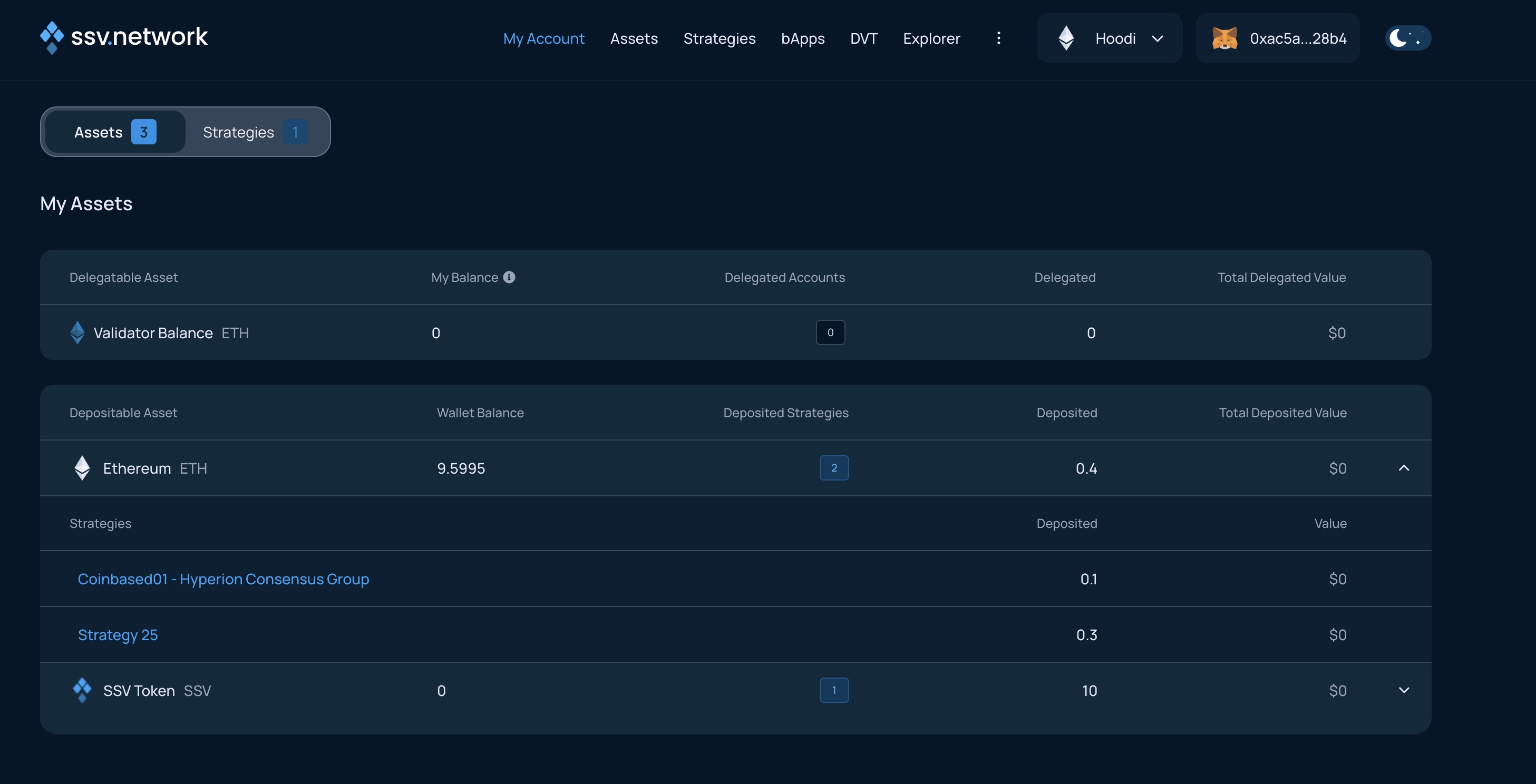The height and width of the screenshot is (784, 1536).
Task: Click the Delegated Accounts column header
Action: click(785, 277)
